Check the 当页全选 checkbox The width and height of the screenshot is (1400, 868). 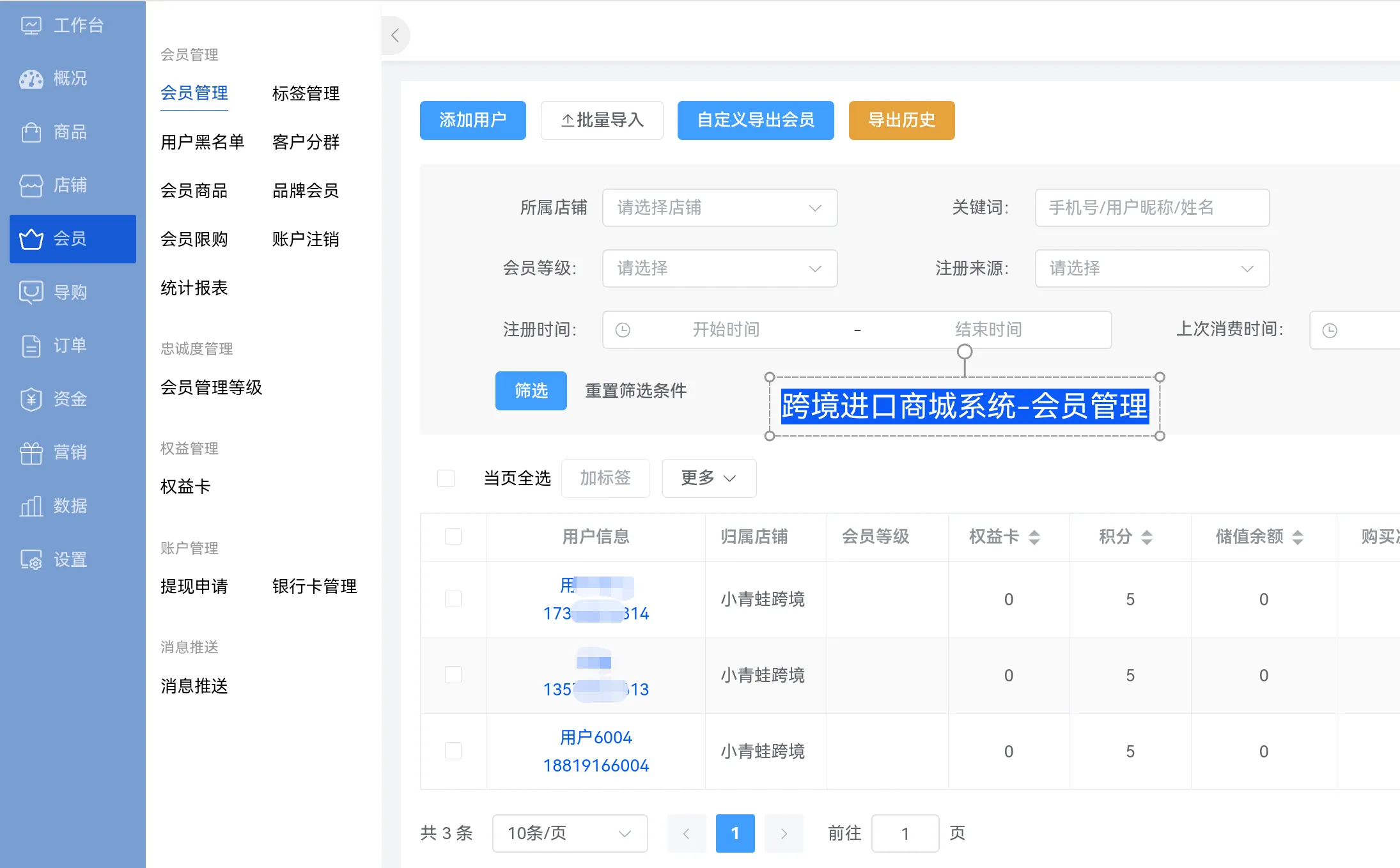[446, 478]
